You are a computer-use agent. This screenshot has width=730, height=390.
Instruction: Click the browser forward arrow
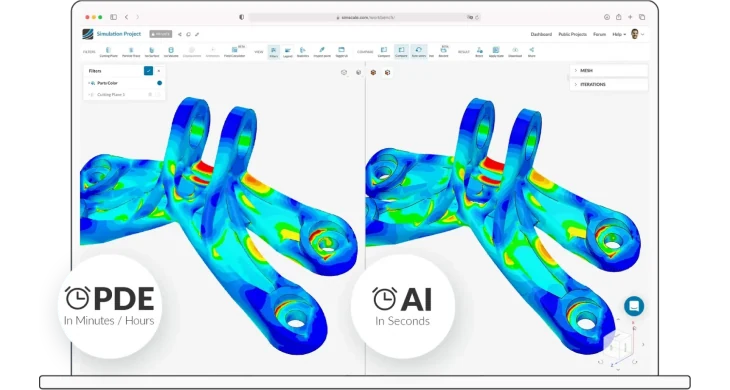[x=137, y=17]
